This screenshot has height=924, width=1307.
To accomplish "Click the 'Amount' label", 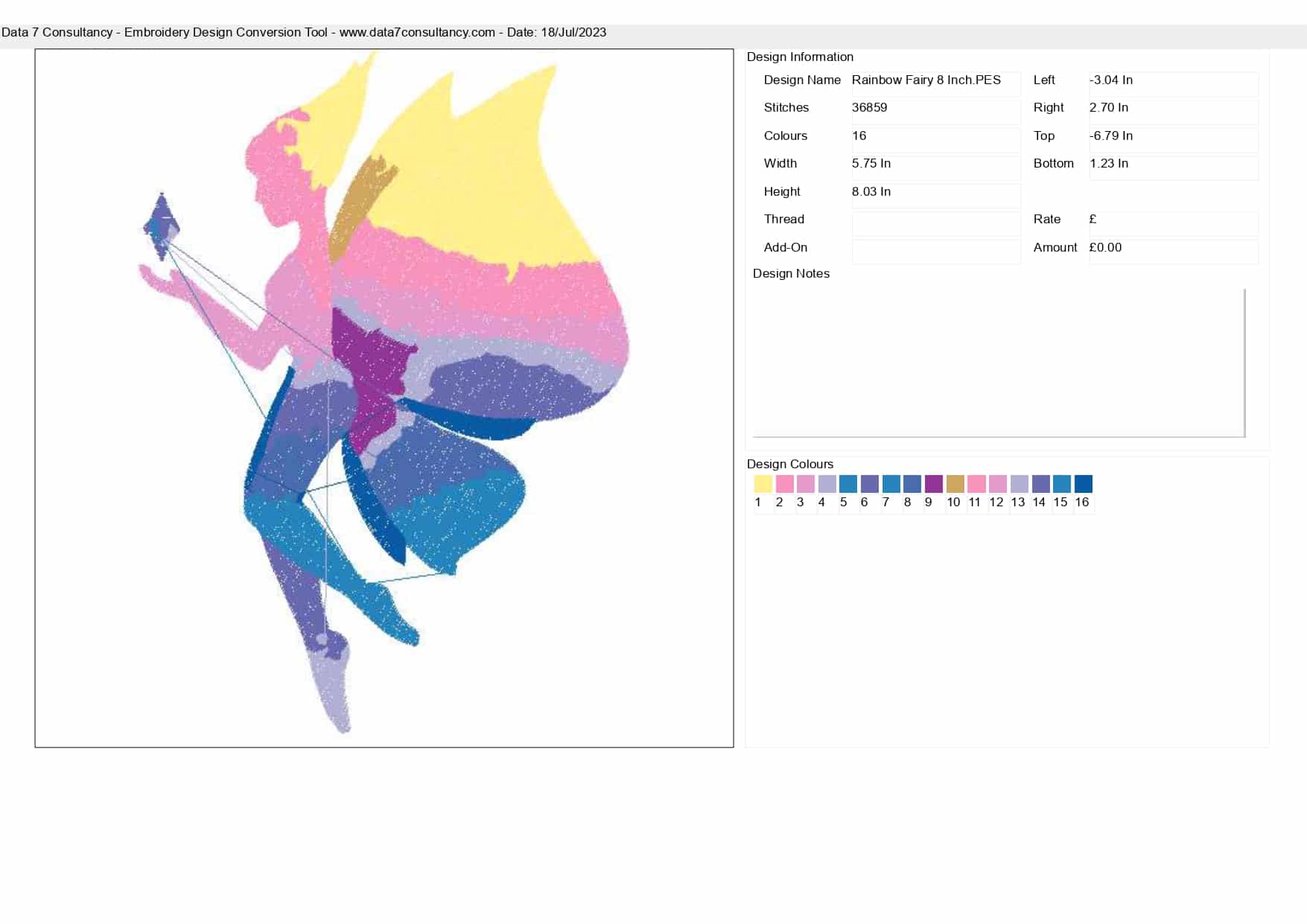I will 1055,247.
